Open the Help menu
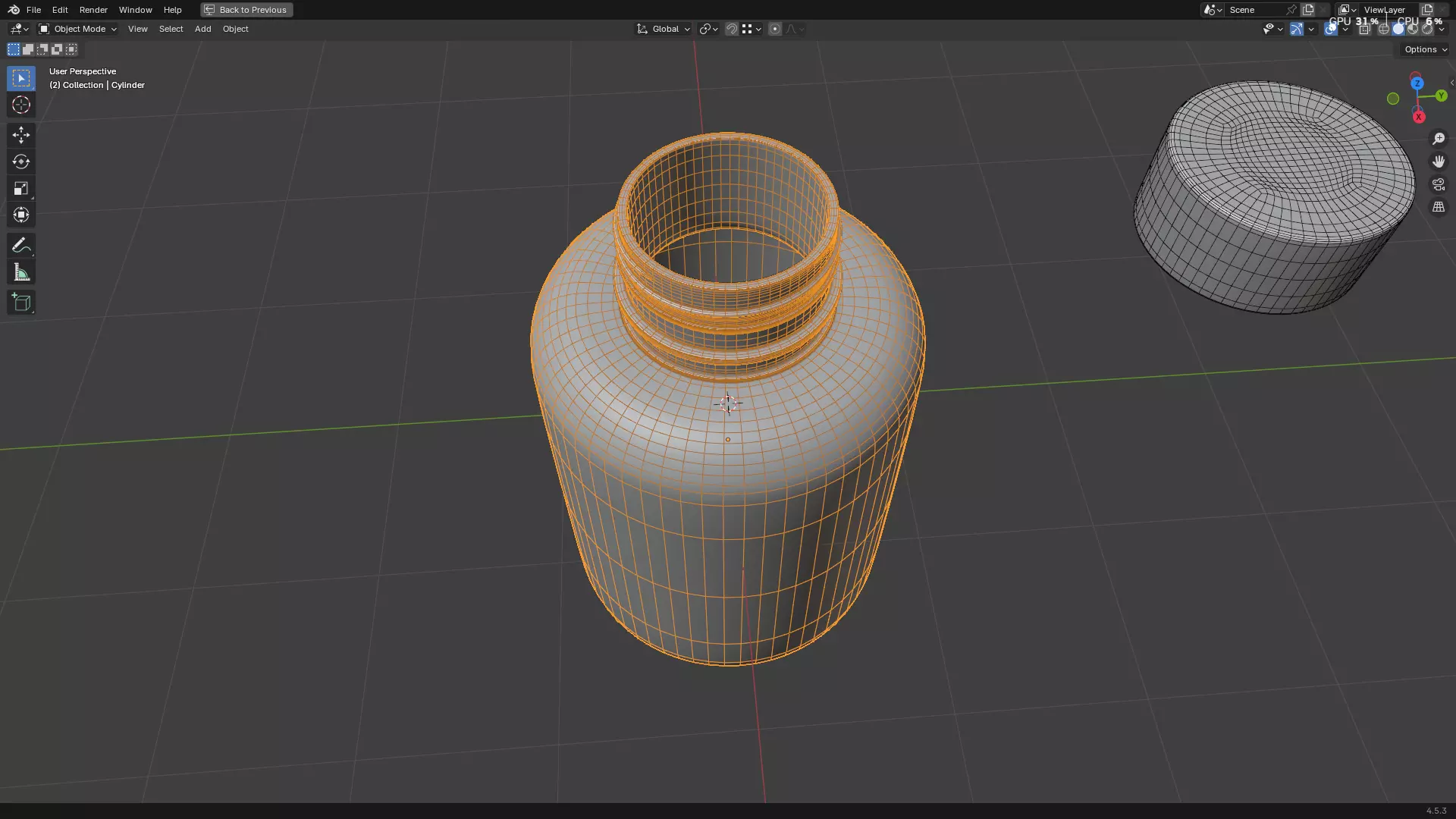 [x=172, y=10]
